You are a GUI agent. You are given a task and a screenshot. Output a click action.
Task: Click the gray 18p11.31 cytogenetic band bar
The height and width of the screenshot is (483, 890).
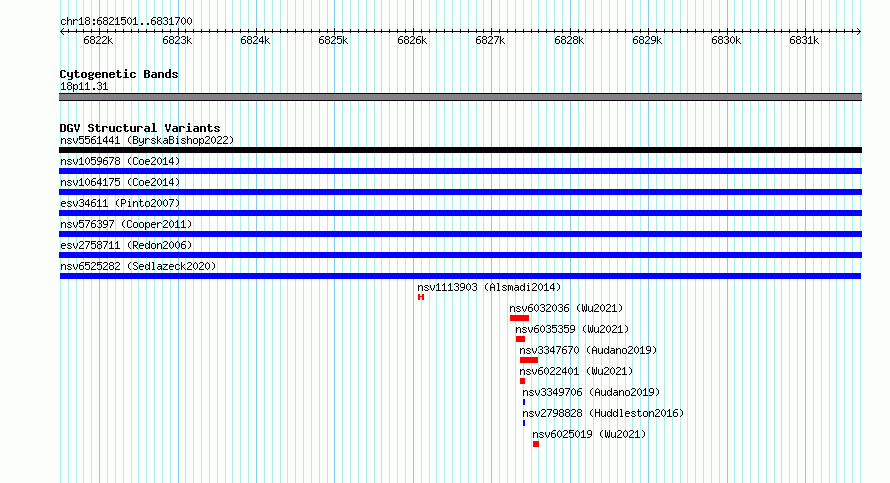460,97
